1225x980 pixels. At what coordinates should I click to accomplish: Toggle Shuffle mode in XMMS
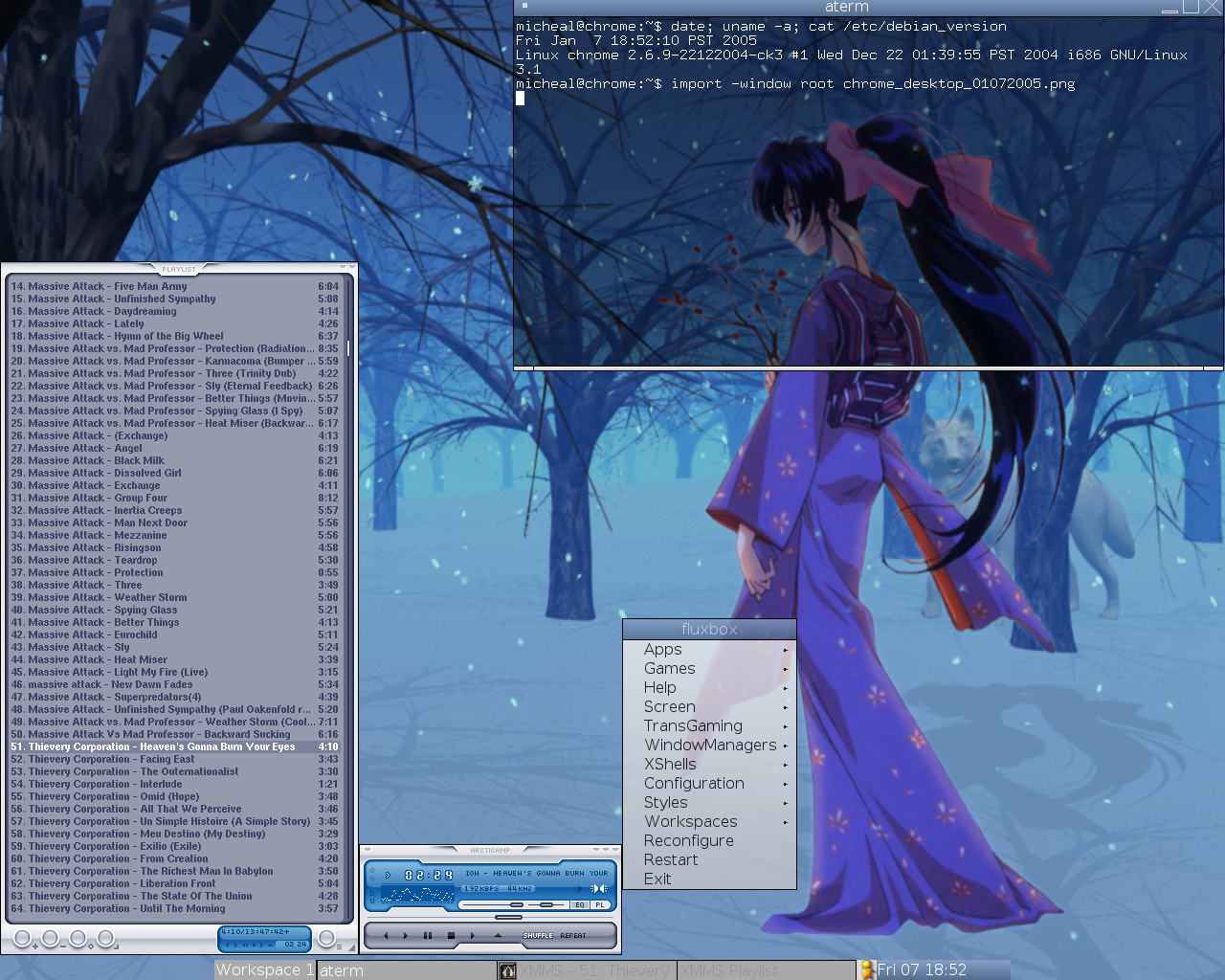pos(537,935)
